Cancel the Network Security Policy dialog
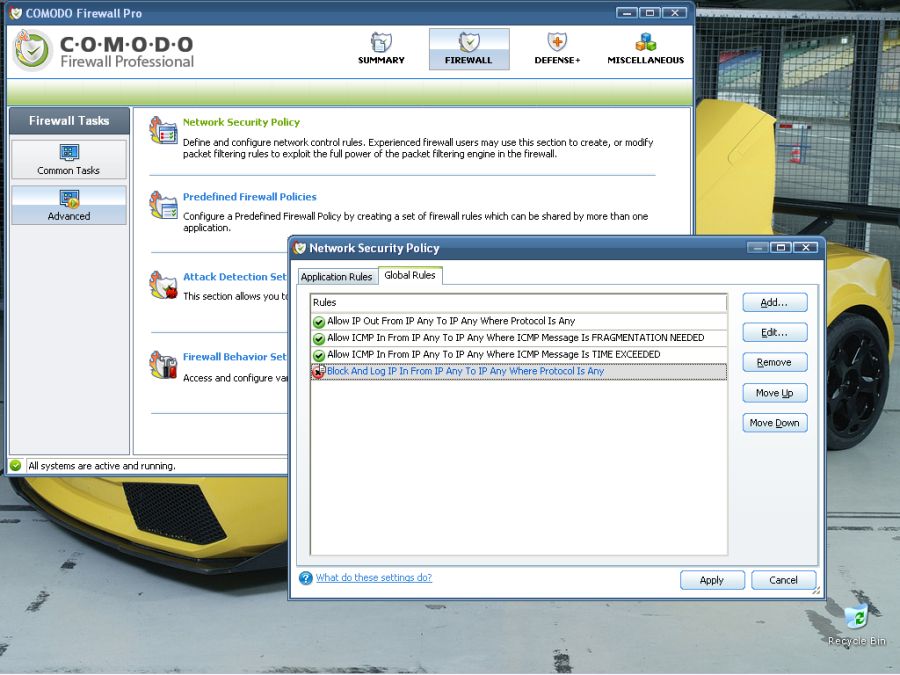This screenshot has width=900, height=675. [783, 580]
